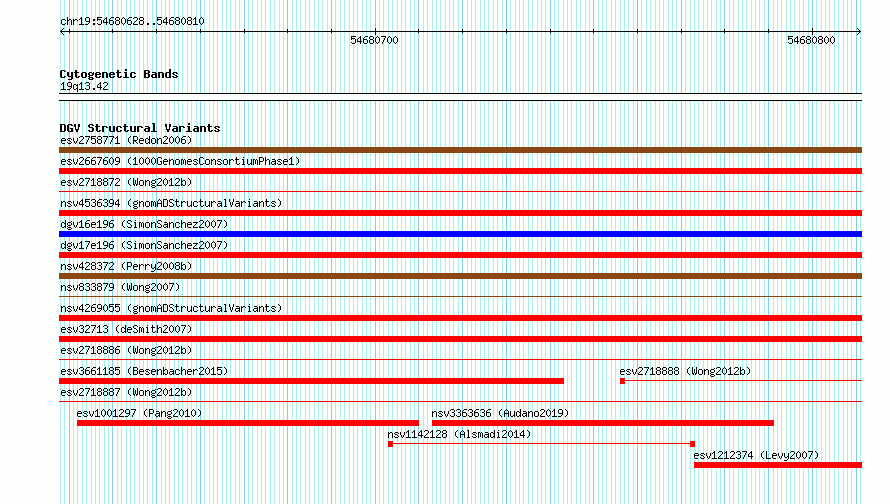Click the blue bar of dgv16e196
This screenshot has height=504, width=890.
460,234
